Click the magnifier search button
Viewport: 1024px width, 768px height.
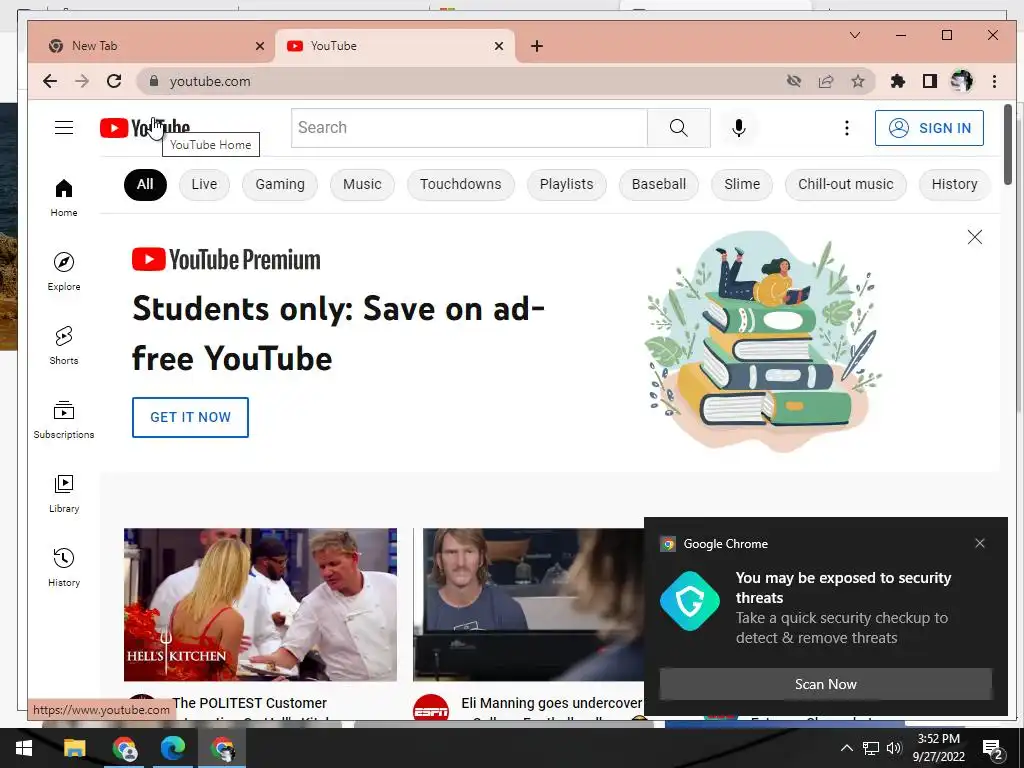pos(679,127)
